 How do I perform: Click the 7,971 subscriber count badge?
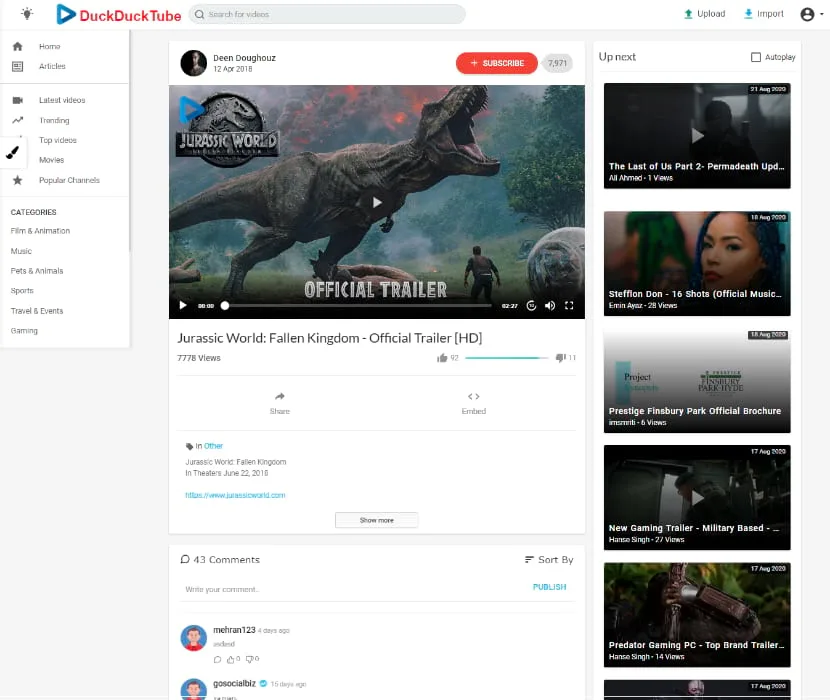coord(557,63)
